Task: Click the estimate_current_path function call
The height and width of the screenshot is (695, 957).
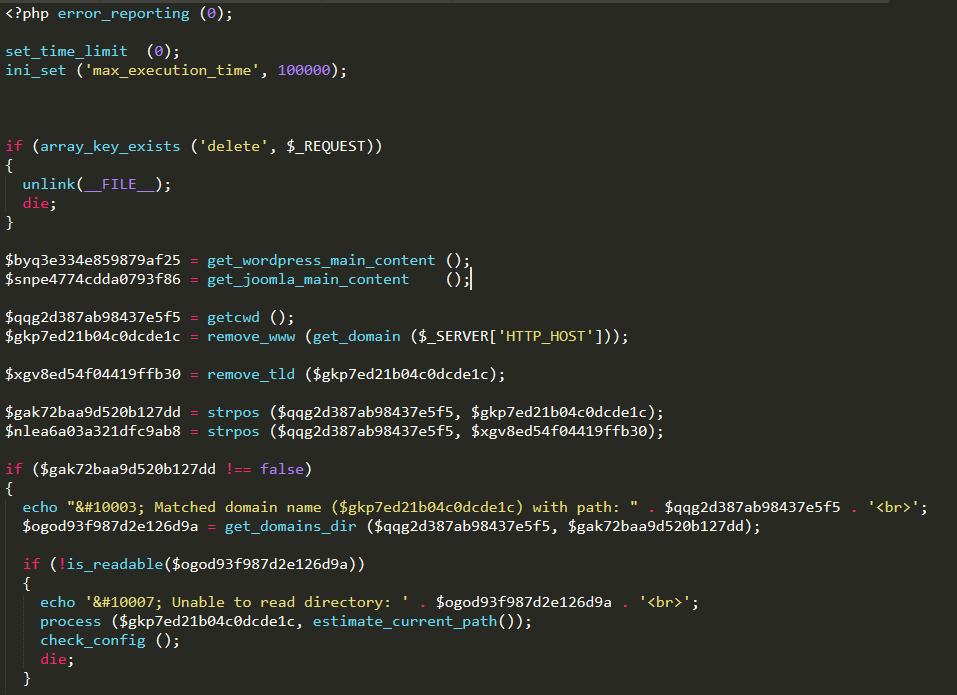Action: (x=405, y=621)
